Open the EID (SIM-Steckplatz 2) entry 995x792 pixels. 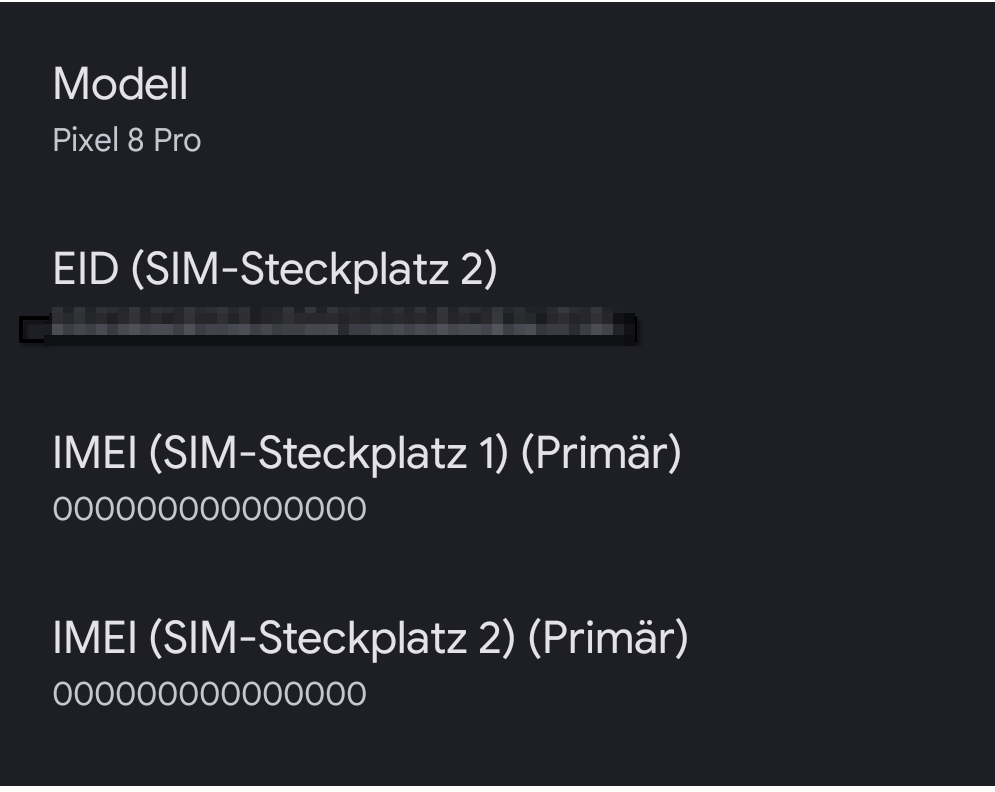click(x=274, y=270)
